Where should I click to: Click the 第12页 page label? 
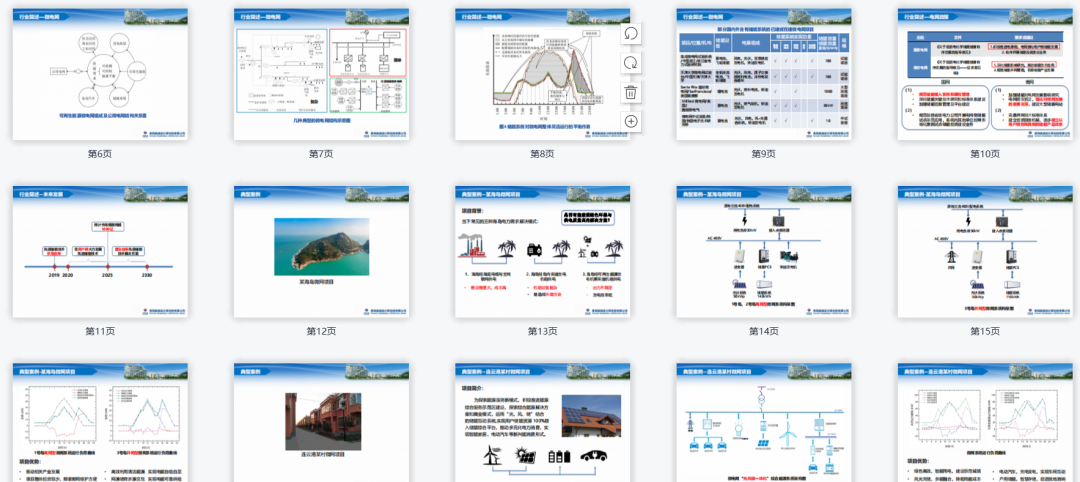pyautogui.click(x=322, y=331)
